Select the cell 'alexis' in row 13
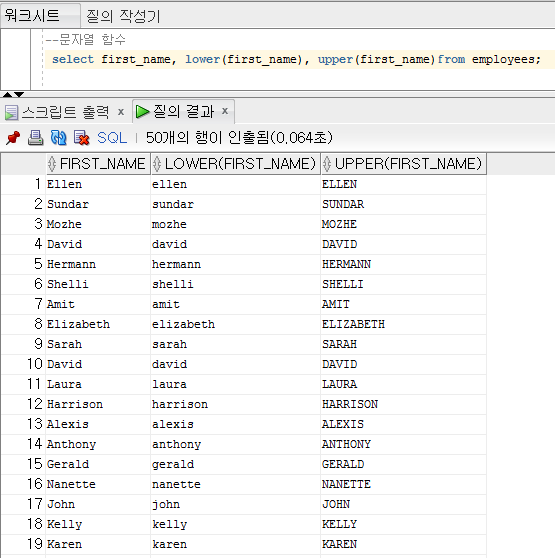Viewport: 555px width, 558px height. tap(235, 424)
